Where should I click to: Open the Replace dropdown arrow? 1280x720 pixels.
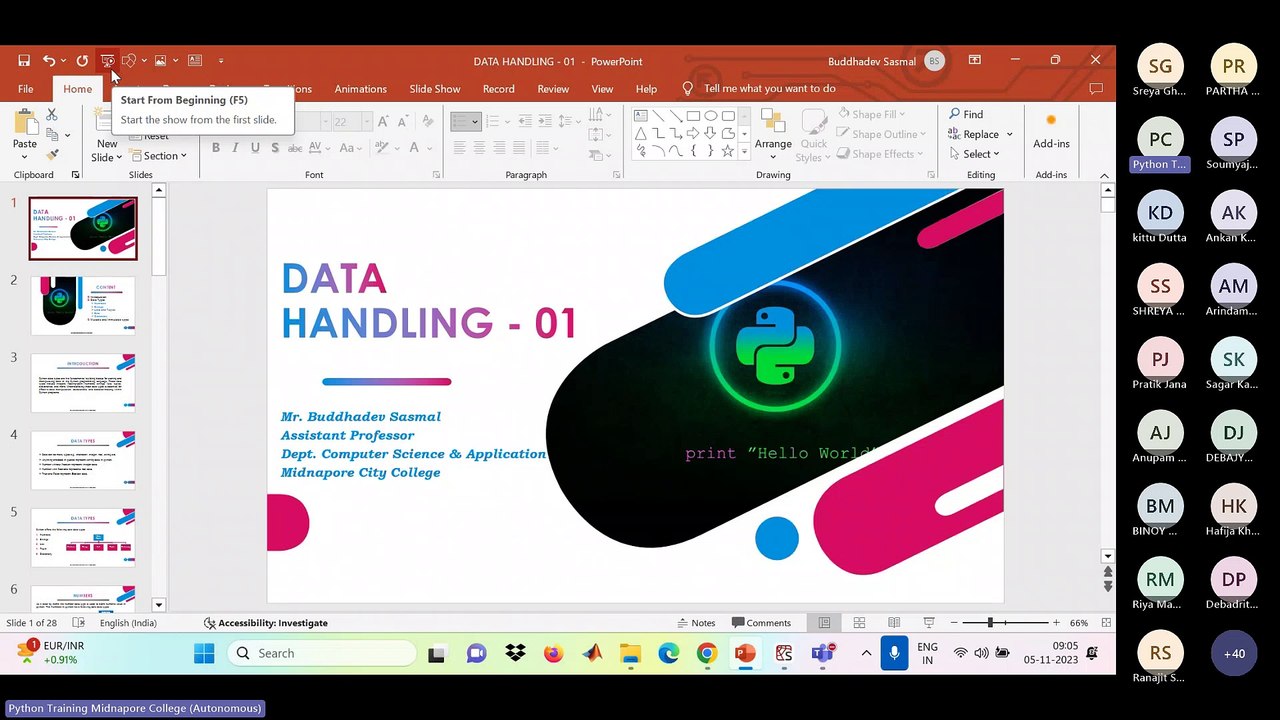1010,134
